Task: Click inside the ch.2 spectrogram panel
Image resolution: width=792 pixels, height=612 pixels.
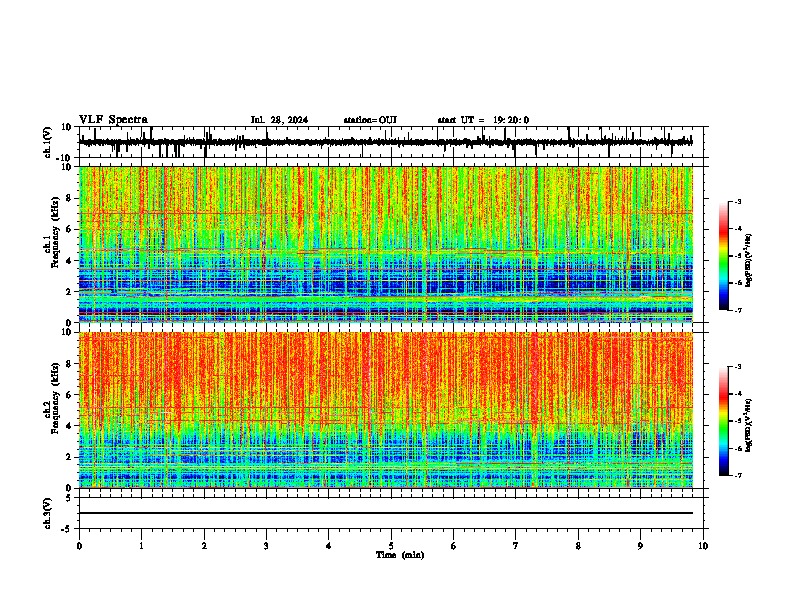Action: tap(386, 410)
